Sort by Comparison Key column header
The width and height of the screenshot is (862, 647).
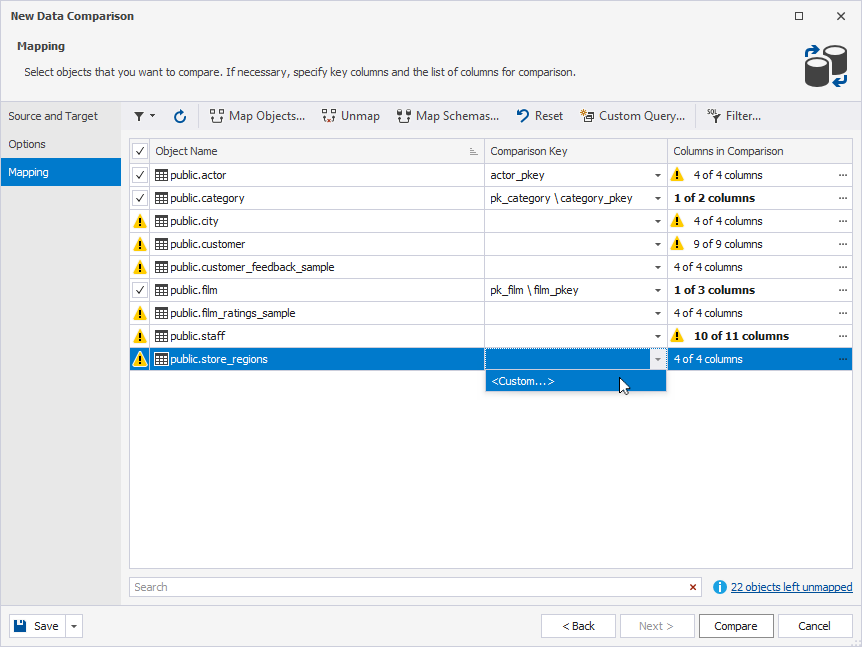pos(576,151)
